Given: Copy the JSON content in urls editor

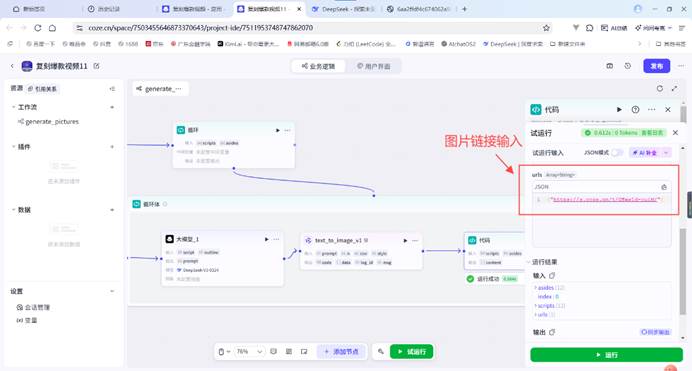Looking at the screenshot, I should [x=664, y=187].
